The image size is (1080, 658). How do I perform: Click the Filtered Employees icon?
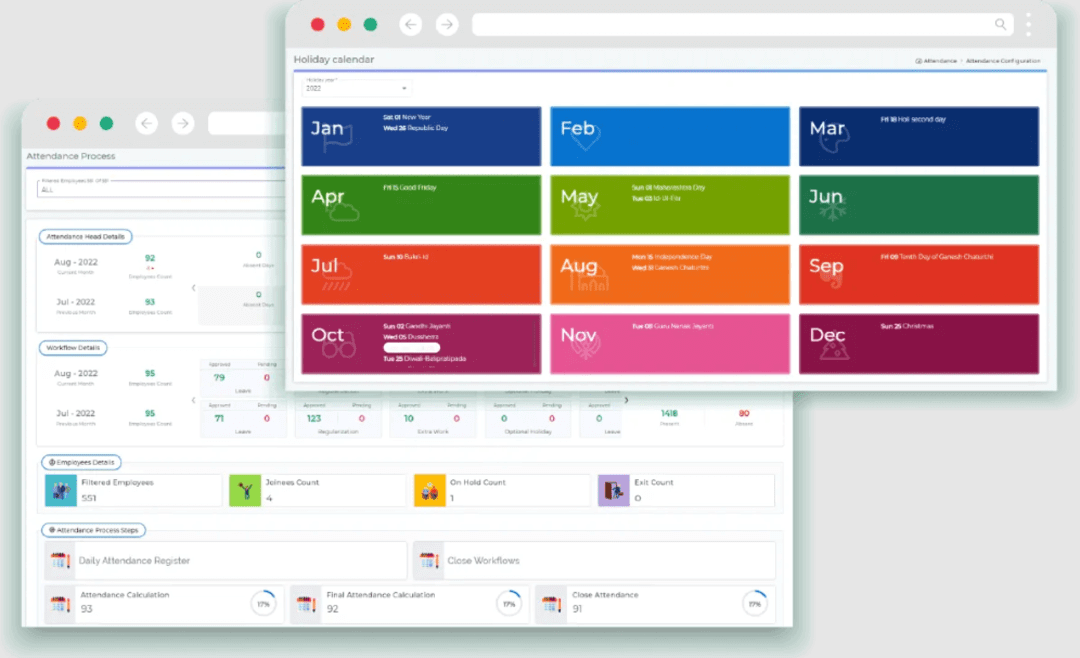pyautogui.click(x=59, y=490)
